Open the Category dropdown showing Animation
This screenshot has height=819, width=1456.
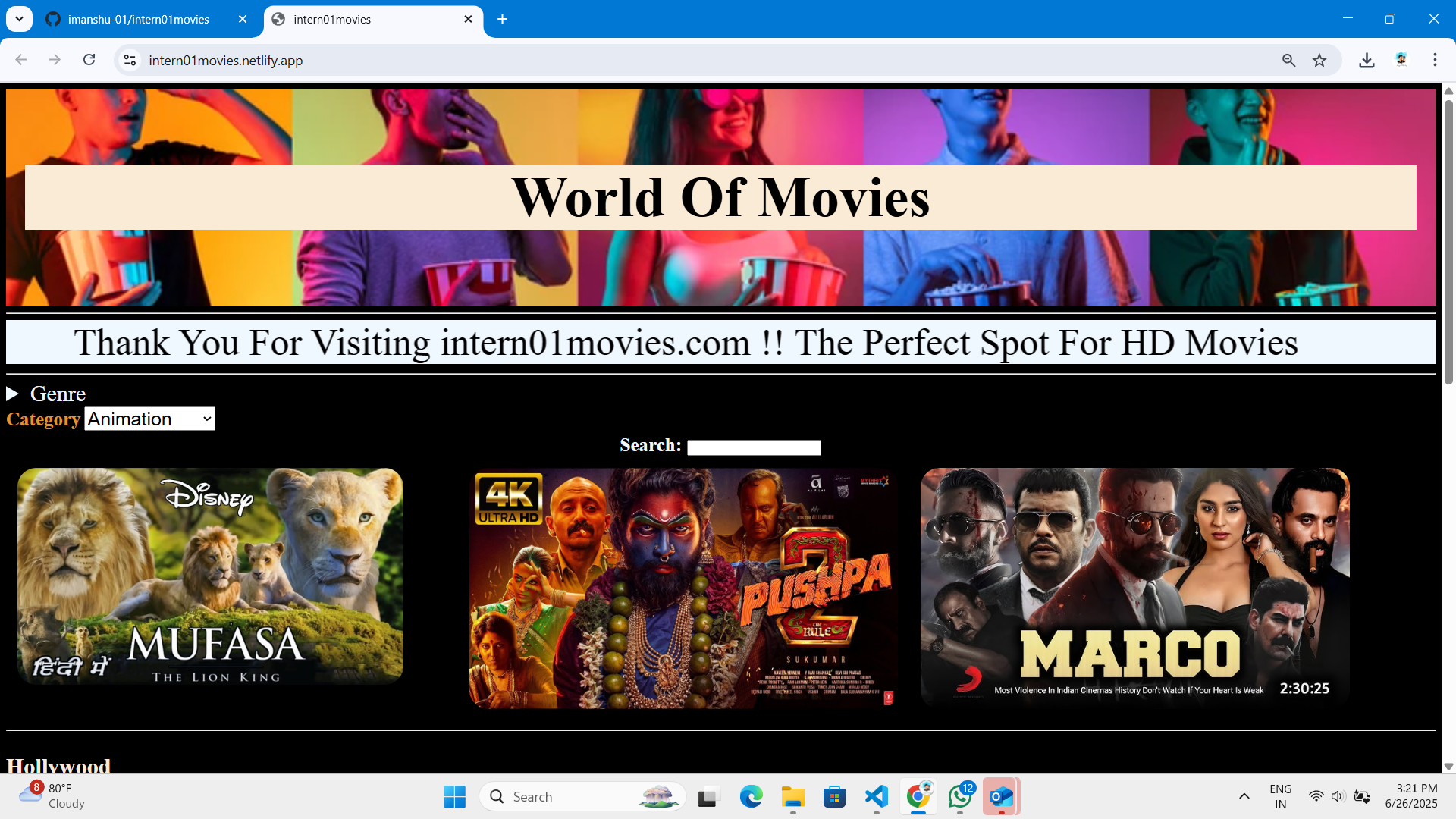pyautogui.click(x=149, y=419)
